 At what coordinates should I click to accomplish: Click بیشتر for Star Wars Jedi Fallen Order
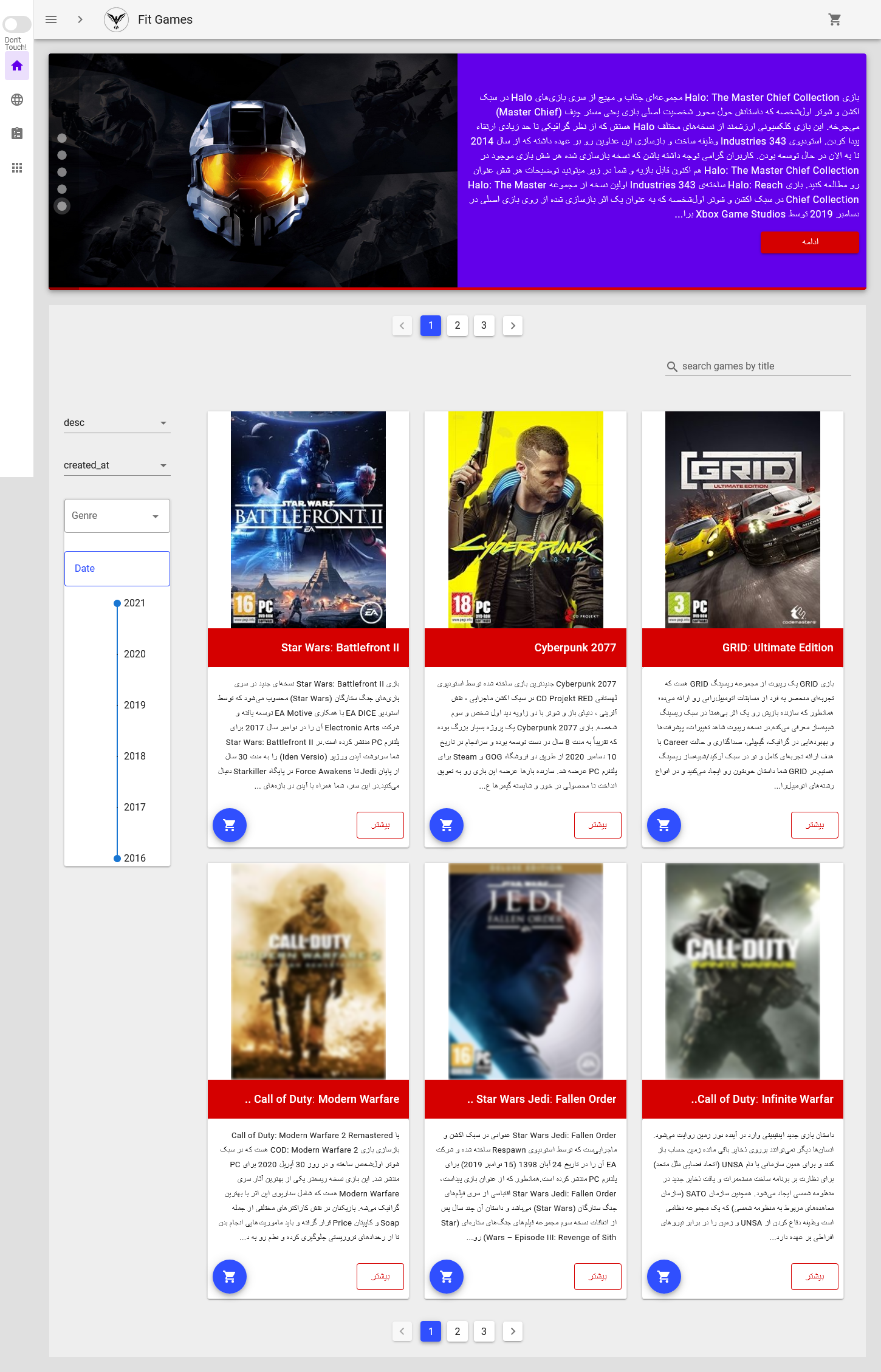tap(598, 1277)
